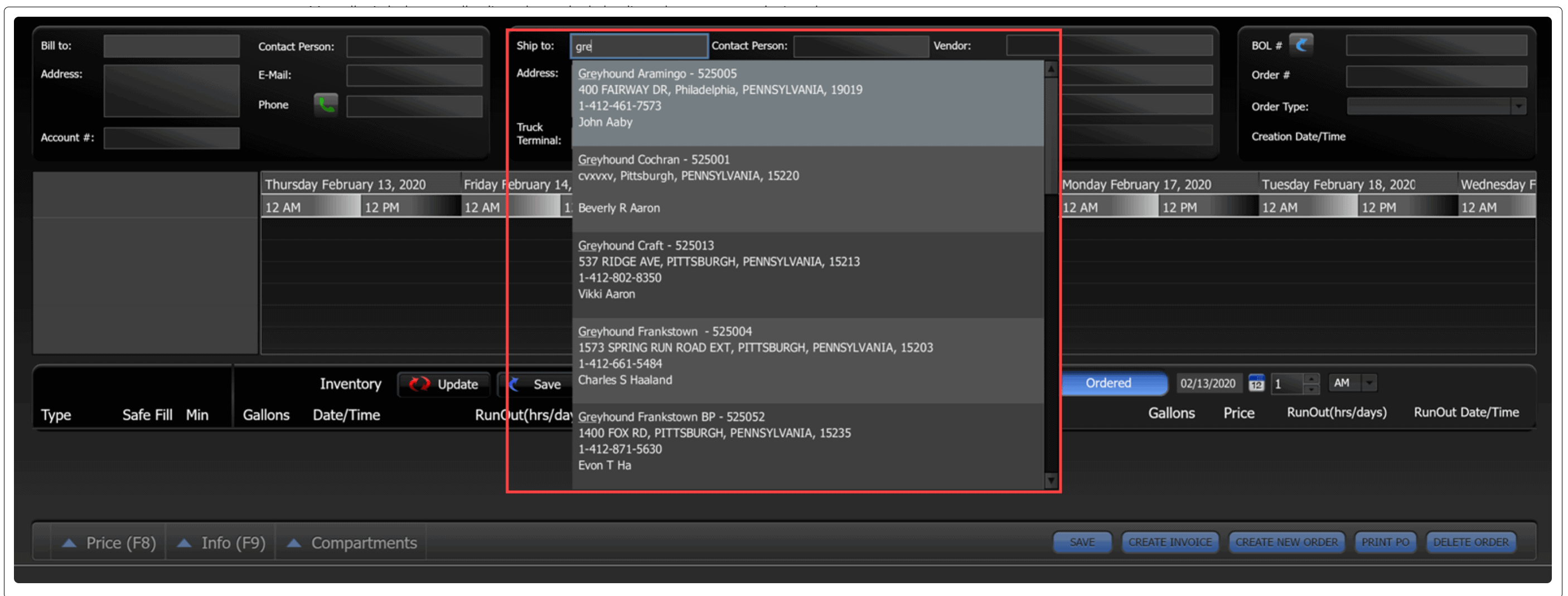Screen dimensions: 1568x596
Task: Select Greyhound Aramingo - 525005 suggestion
Action: tap(808, 103)
